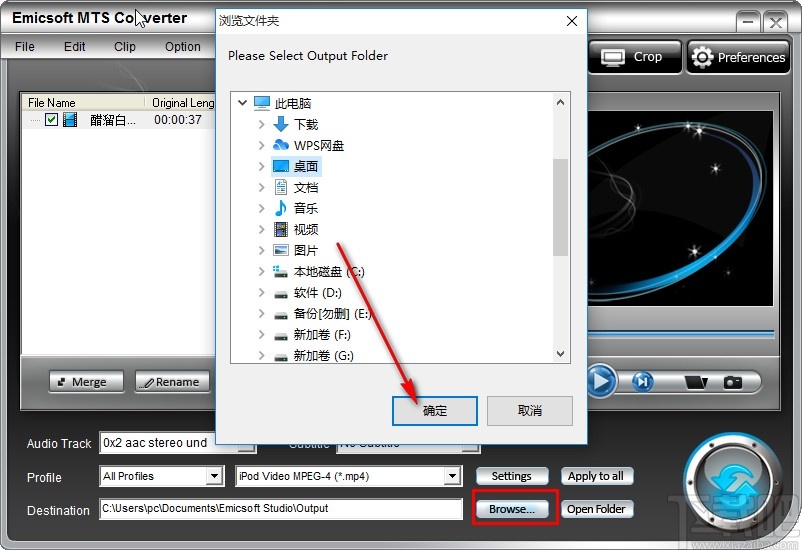Select the 软件 (D:) tree item label
802x550 pixels.
(318, 293)
